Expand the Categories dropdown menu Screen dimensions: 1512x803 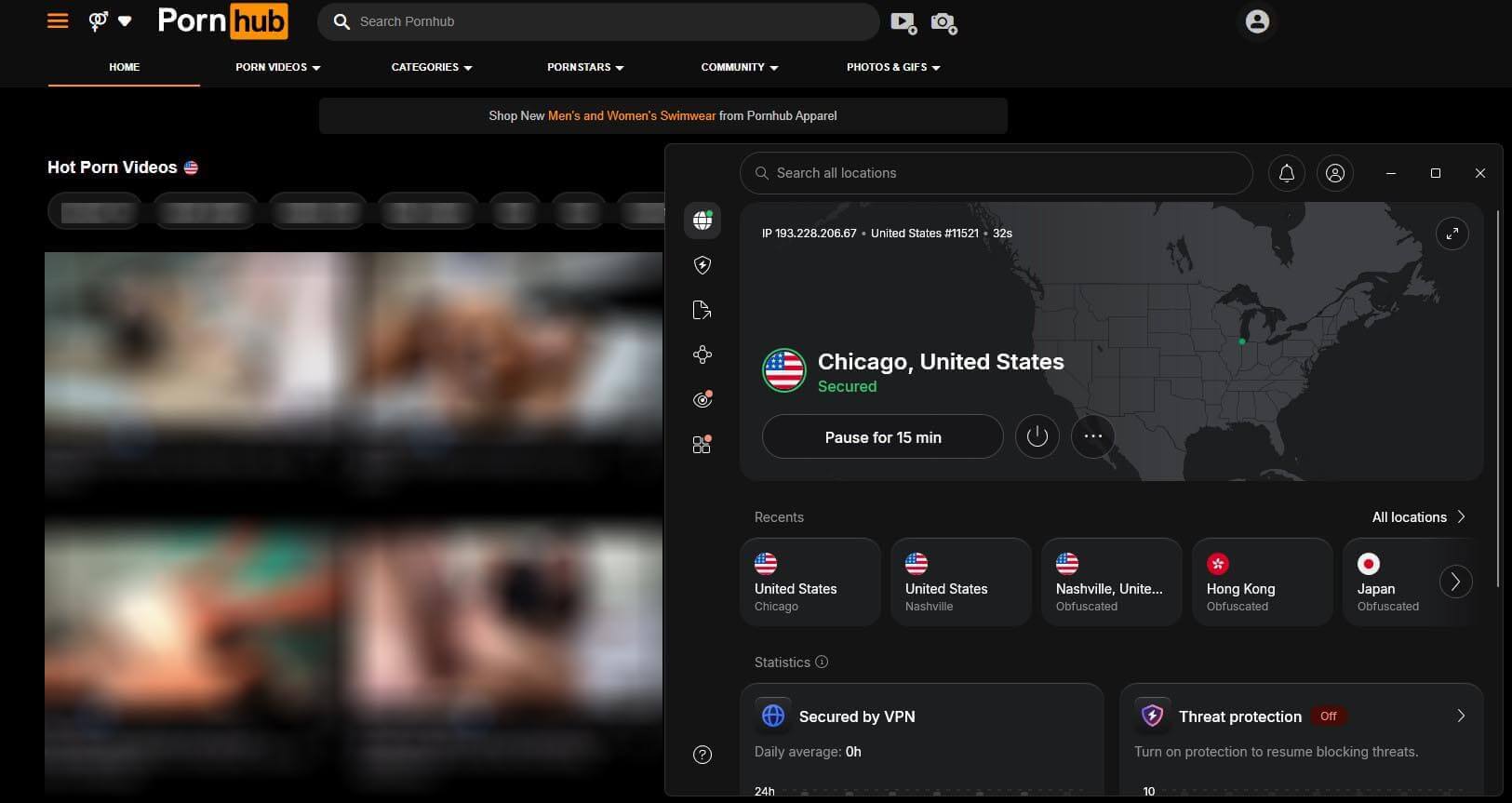tap(432, 67)
